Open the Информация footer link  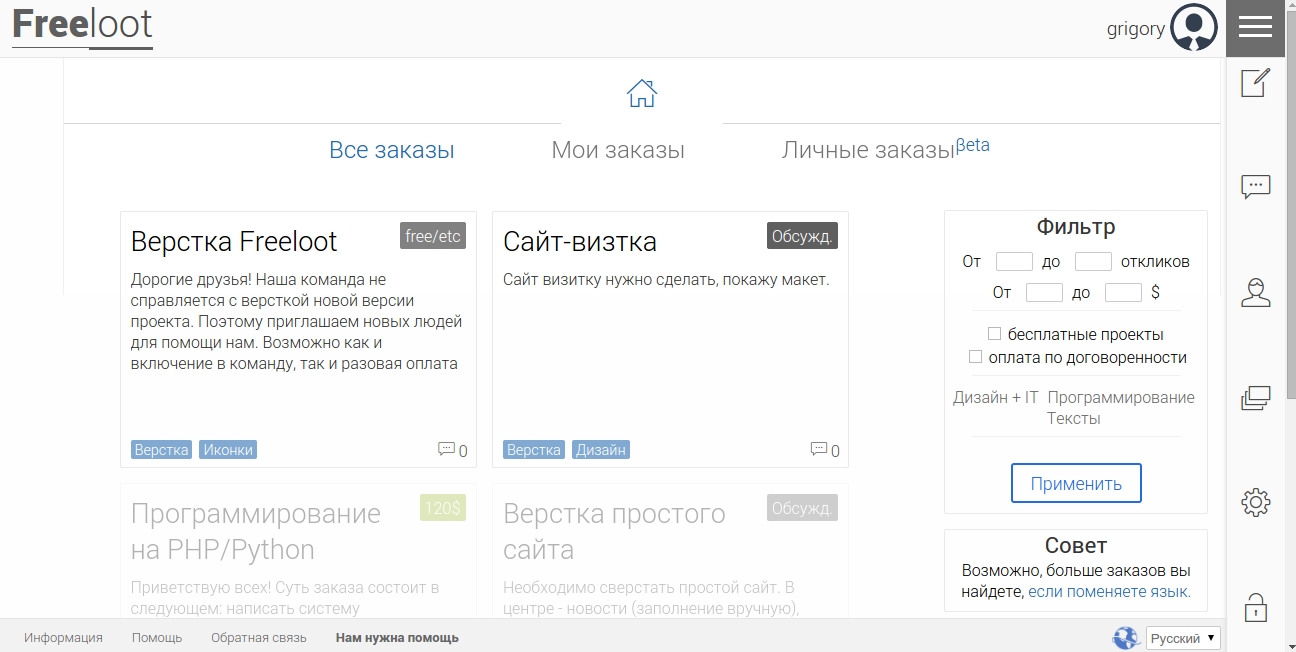pos(64,638)
